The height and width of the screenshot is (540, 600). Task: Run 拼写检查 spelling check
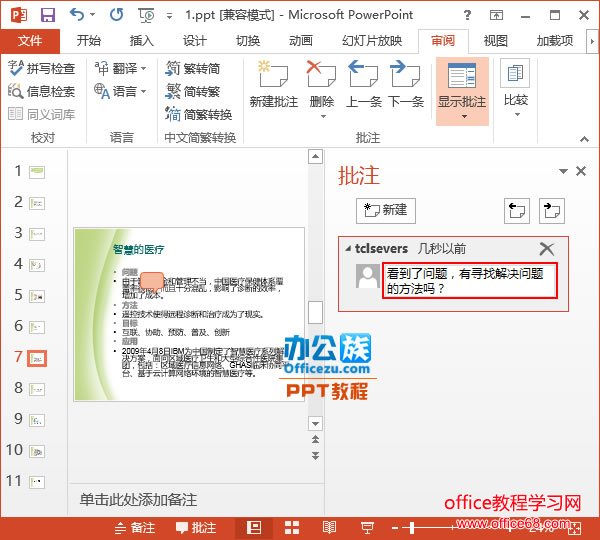41,69
